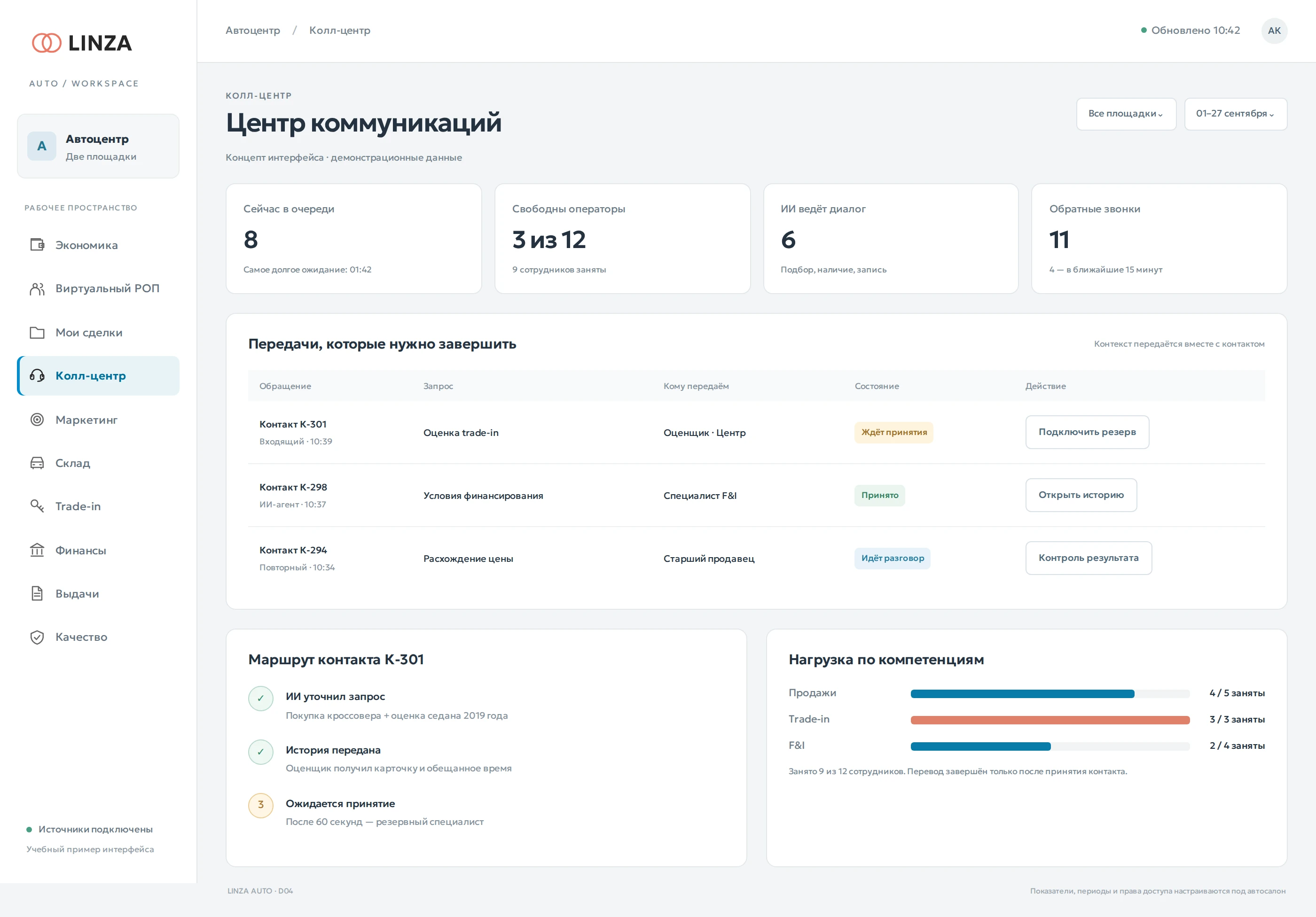Open the Обратные звонки card
This screenshot has width=1316, height=917.
(1159, 239)
